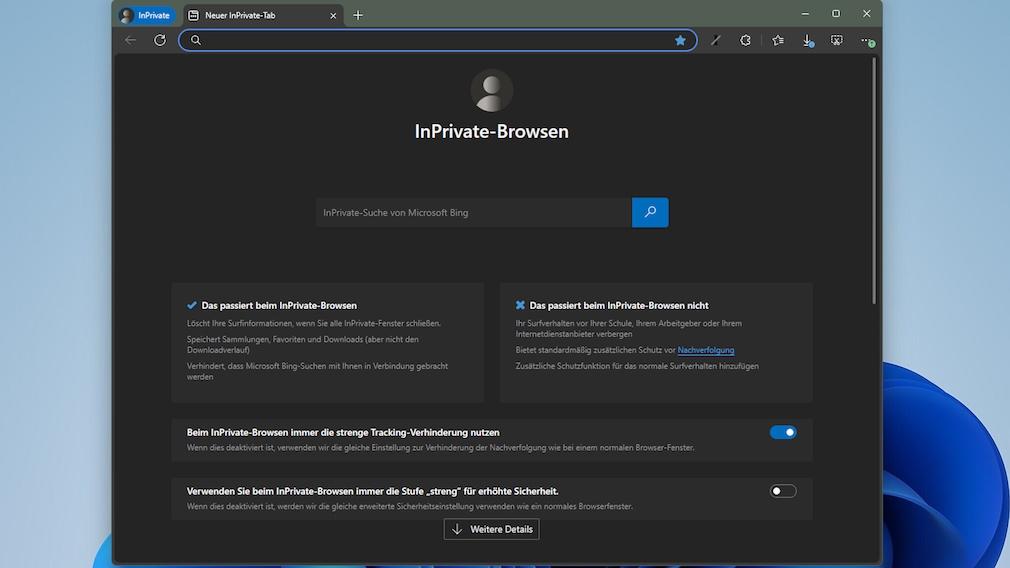This screenshot has width=1010, height=568.
Task: Click the slash pen toolbar icon
Action: pyautogui.click(x=716, y=40)
